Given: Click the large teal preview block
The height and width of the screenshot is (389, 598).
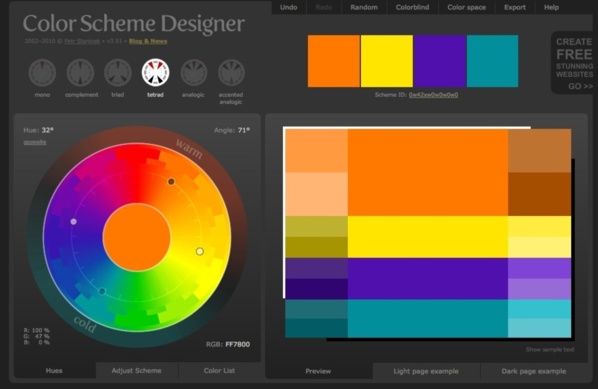Looking at the screenshot, I should [428, 318].
